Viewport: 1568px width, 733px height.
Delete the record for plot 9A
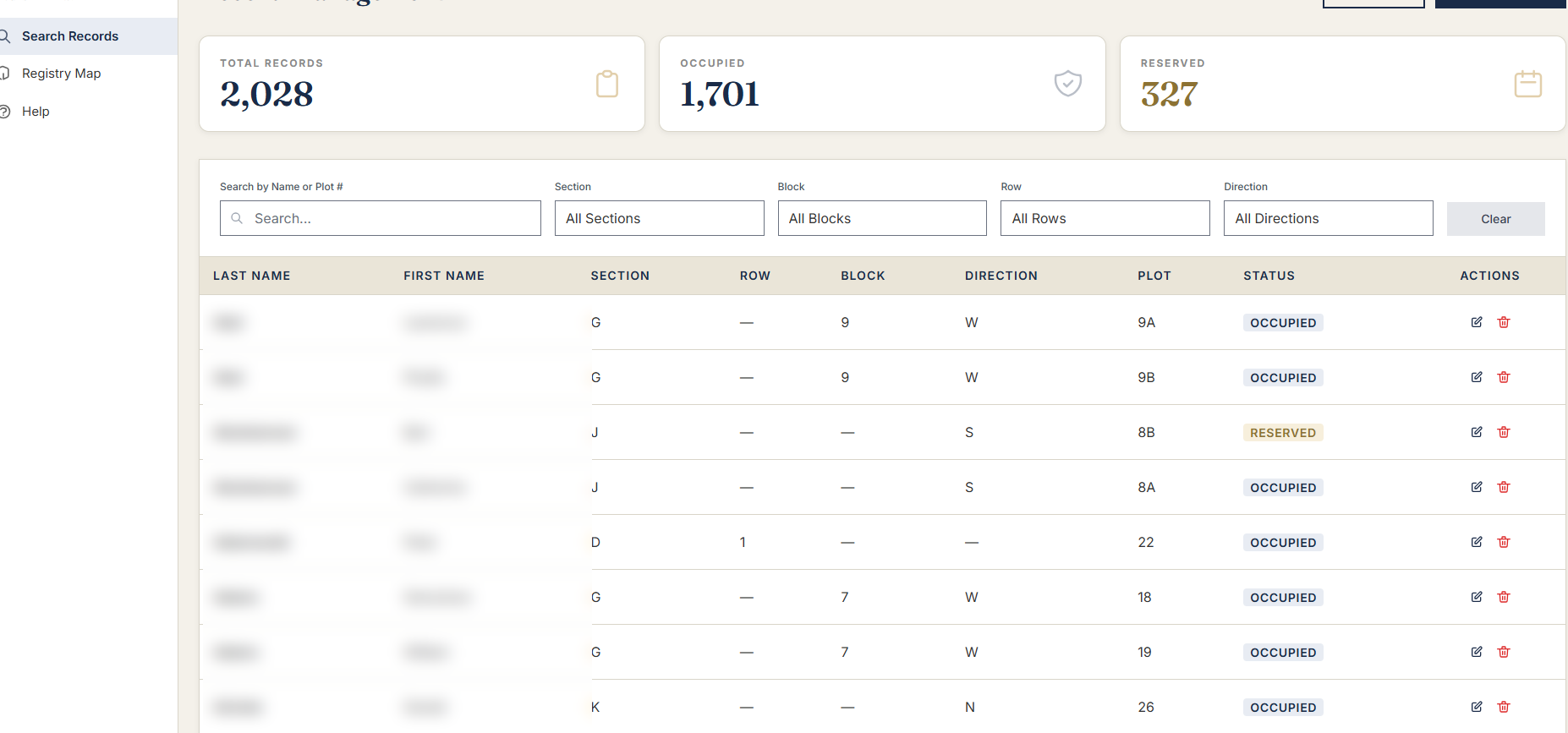tap(1504, 322)
